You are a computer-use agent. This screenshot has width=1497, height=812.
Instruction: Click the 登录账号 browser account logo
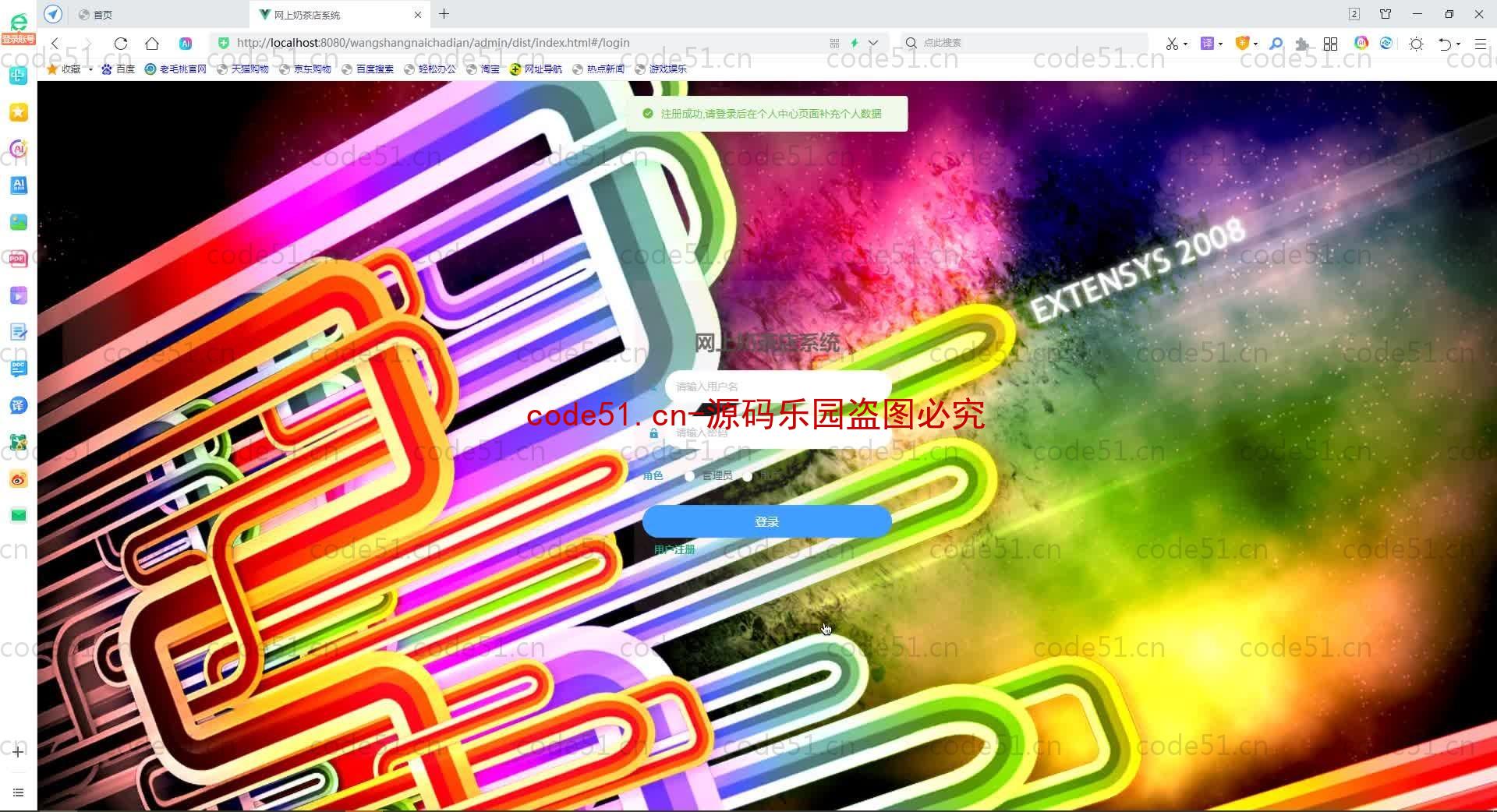click(18, 29)
